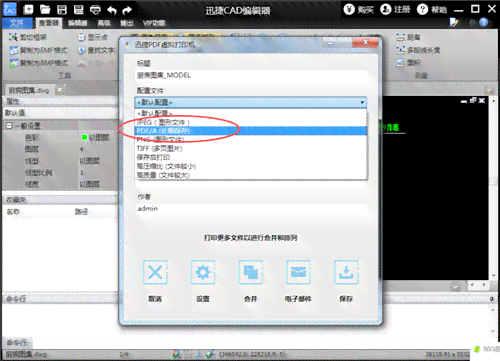This screenshot has height=361, width=500.
Task: Click the 显示点 show points tool
Action: click(93, 37)
